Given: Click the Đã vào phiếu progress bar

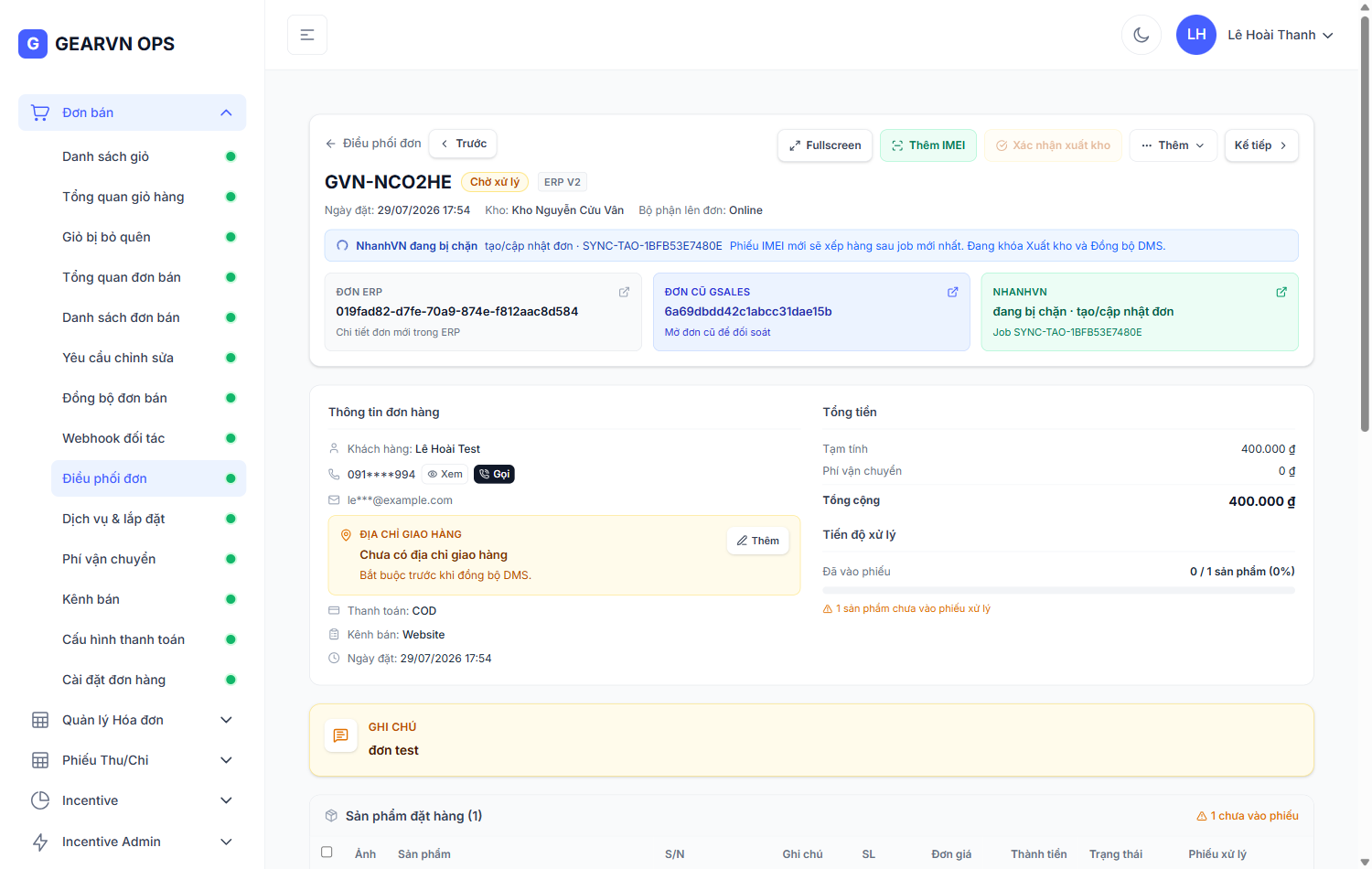Looking at the screenshot, I should 1058,590.
